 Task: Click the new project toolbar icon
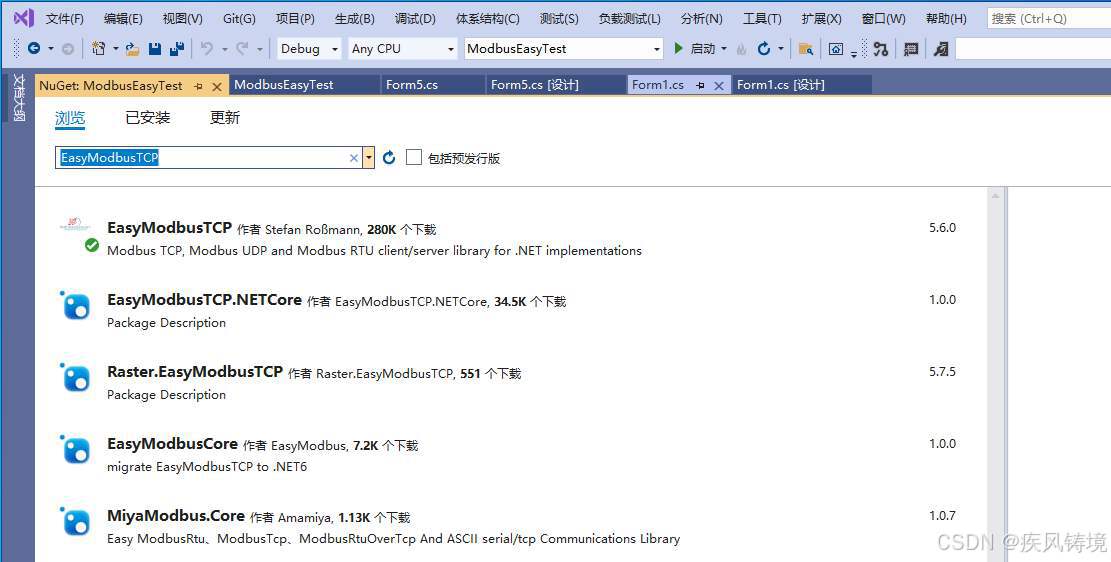(98, 49)
